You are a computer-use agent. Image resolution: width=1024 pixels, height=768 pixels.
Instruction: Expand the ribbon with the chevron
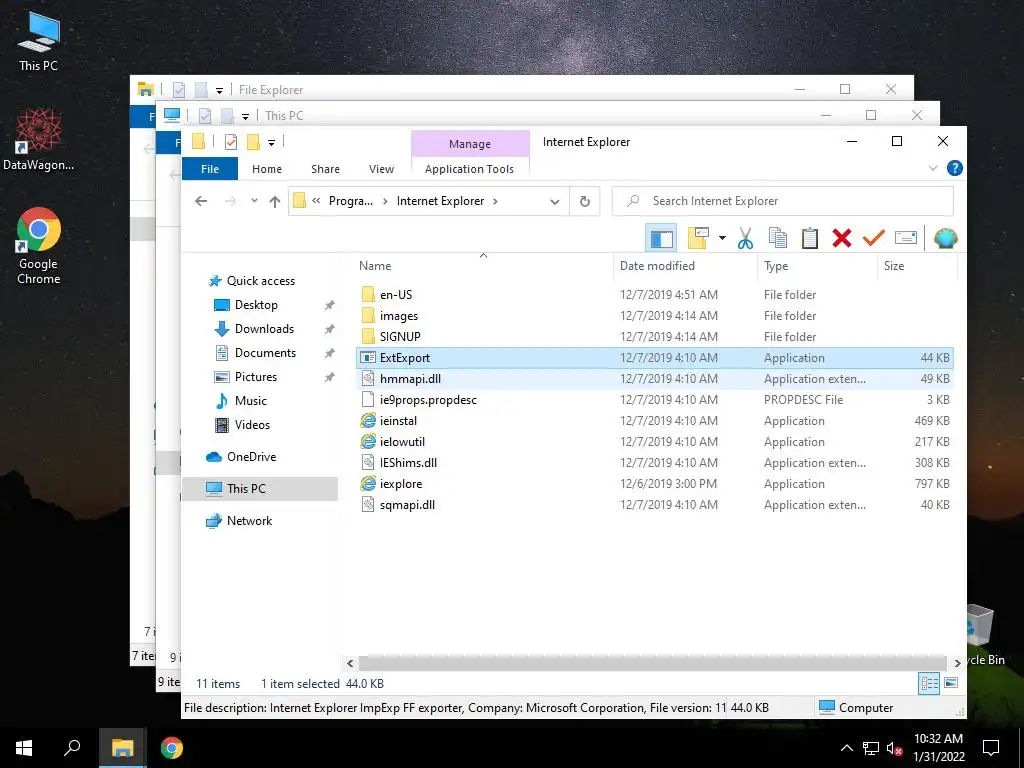[x=933, y=168]
